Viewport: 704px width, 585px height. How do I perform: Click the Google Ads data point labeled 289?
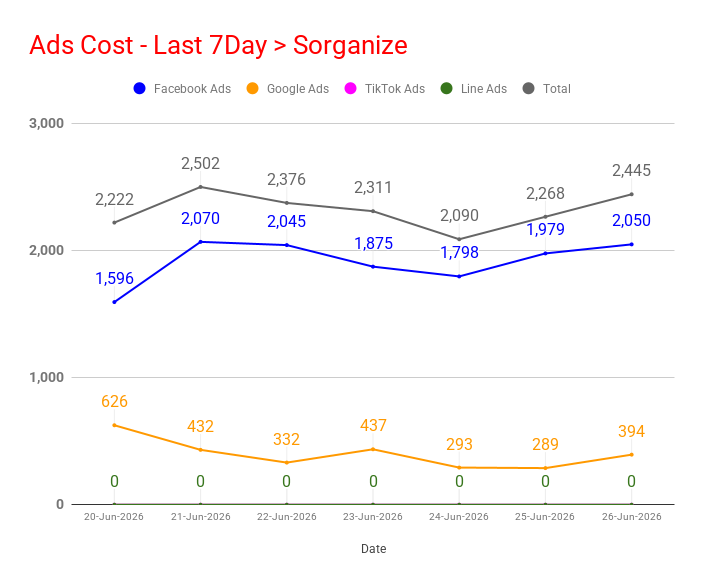point(545,468)
